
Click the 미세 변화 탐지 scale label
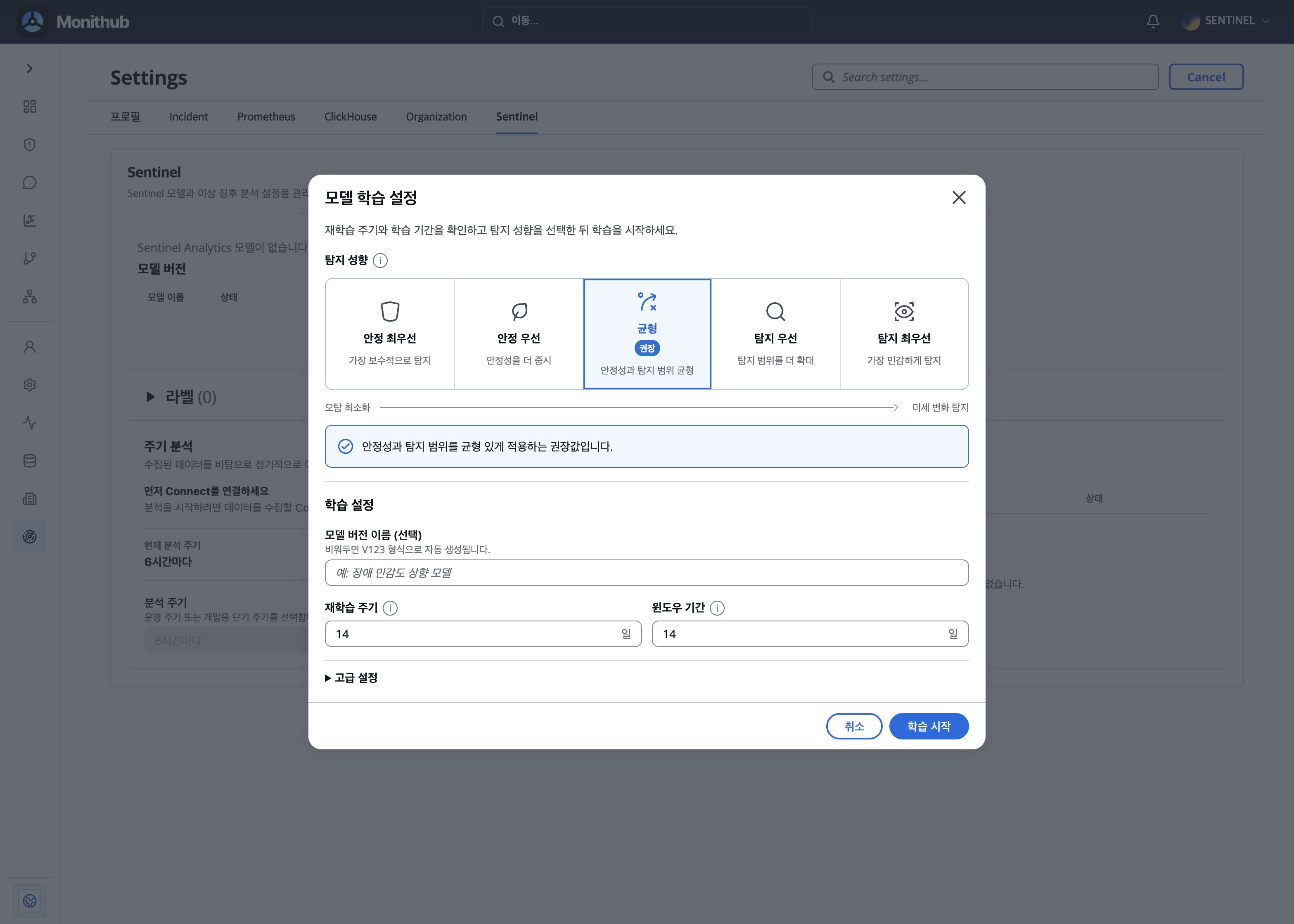click(x=940, y=408)
